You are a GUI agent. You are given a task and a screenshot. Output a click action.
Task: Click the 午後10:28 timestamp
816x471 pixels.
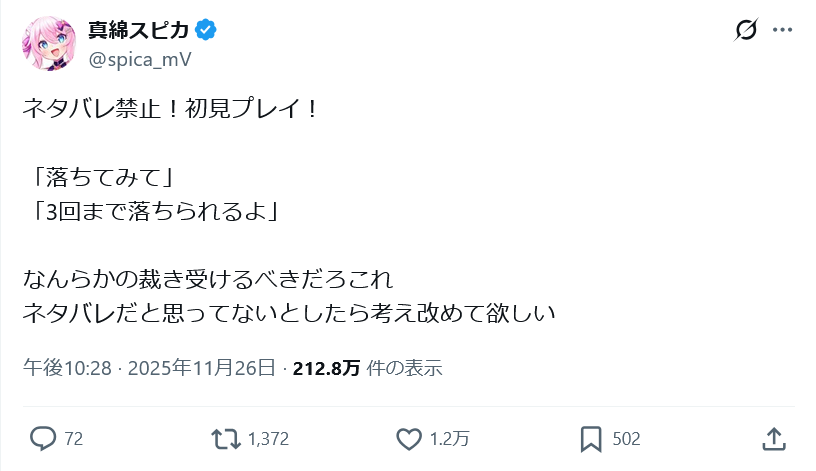pyautogui.click(x=66, y=368)
